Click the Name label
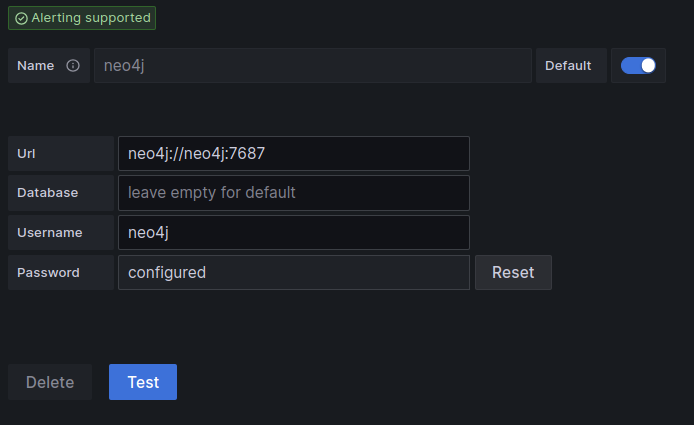The width and height of the screenshot is (694, 425). (35, 66)
